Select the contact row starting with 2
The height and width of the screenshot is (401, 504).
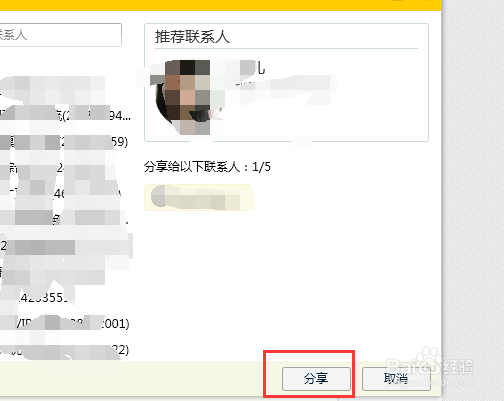coord(65,246)
